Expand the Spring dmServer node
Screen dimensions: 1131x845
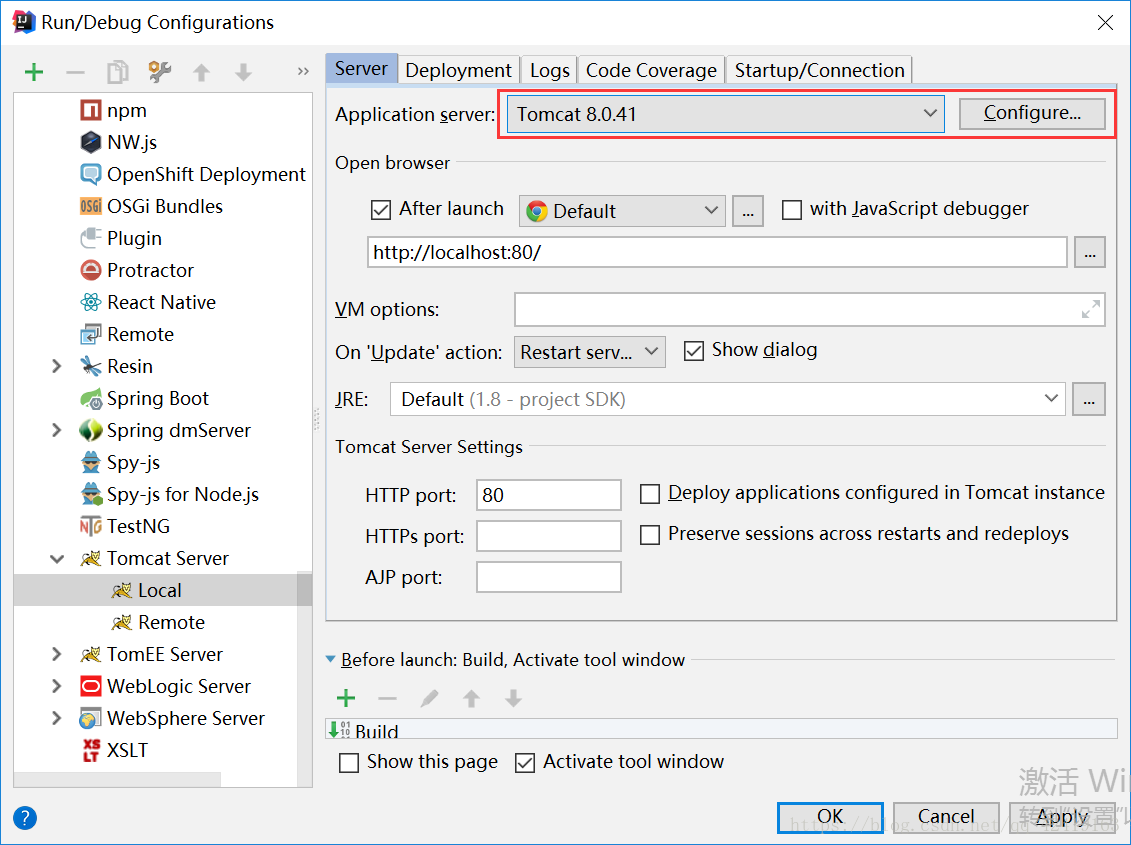[56, 431]
